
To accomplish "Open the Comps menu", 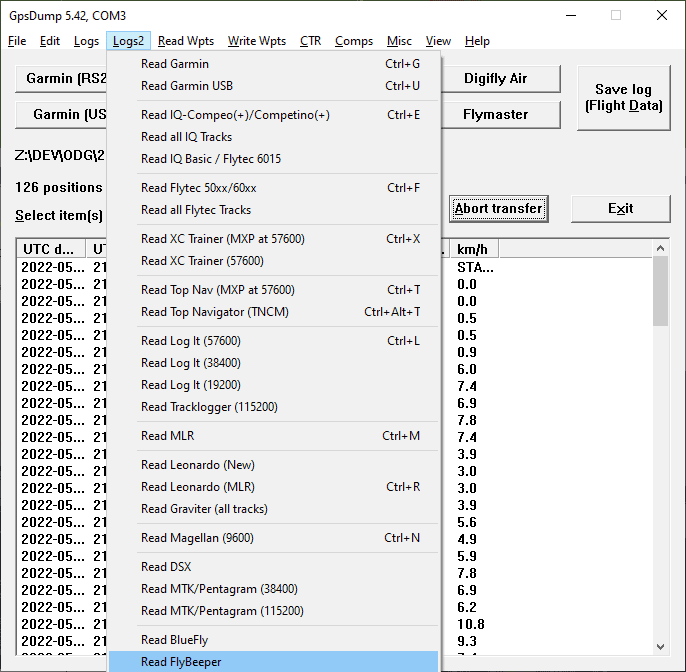I will point(354,41).
